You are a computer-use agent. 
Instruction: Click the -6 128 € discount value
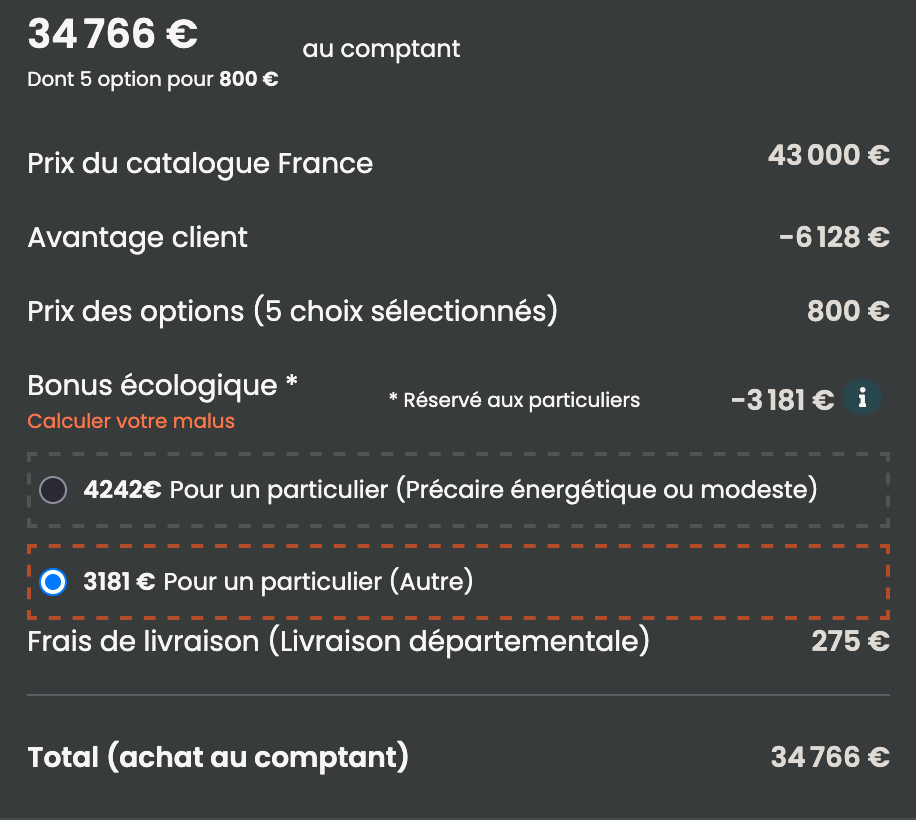pyautogui.click(x=834, y=237)
